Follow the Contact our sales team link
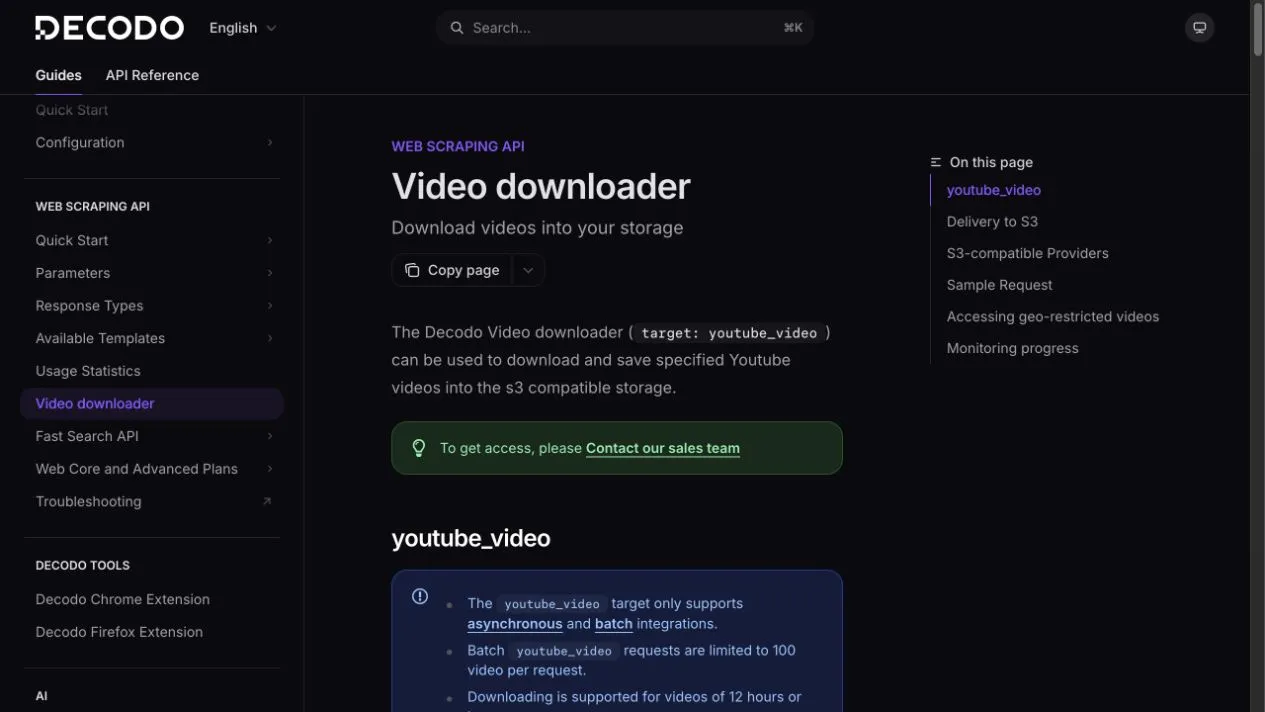 point(663,448)
